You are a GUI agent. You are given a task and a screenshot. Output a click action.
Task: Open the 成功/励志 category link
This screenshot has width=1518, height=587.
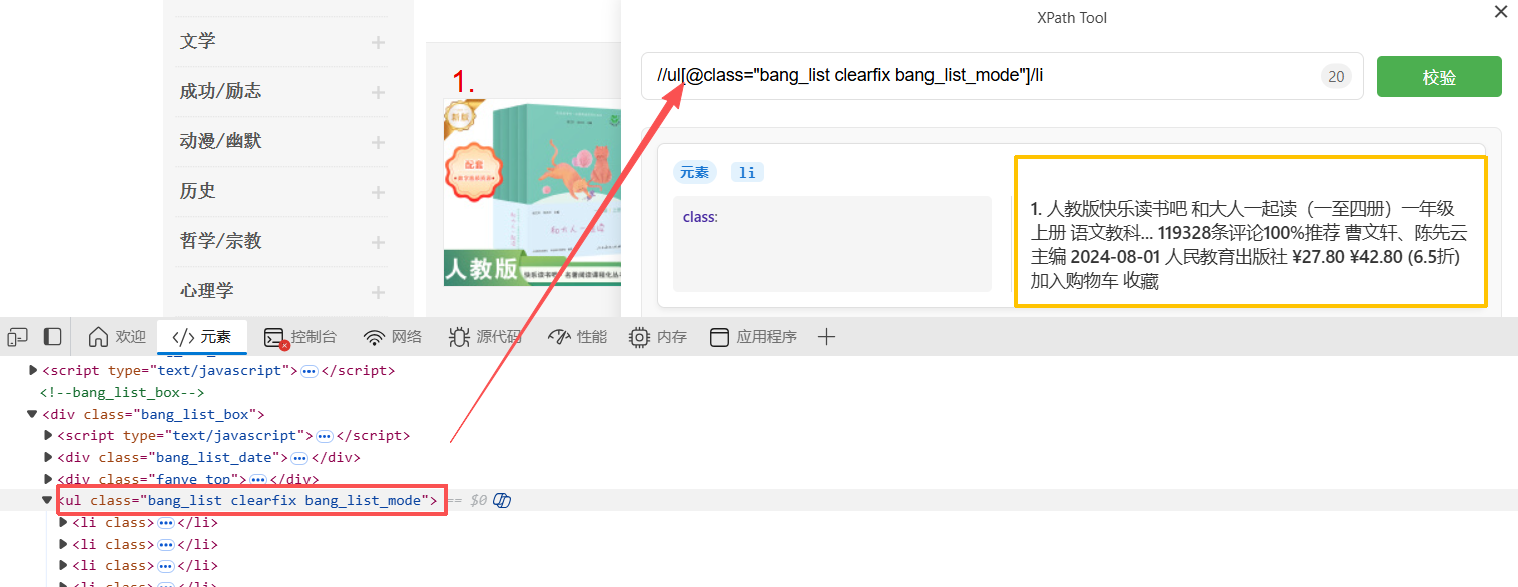[220, 91]
